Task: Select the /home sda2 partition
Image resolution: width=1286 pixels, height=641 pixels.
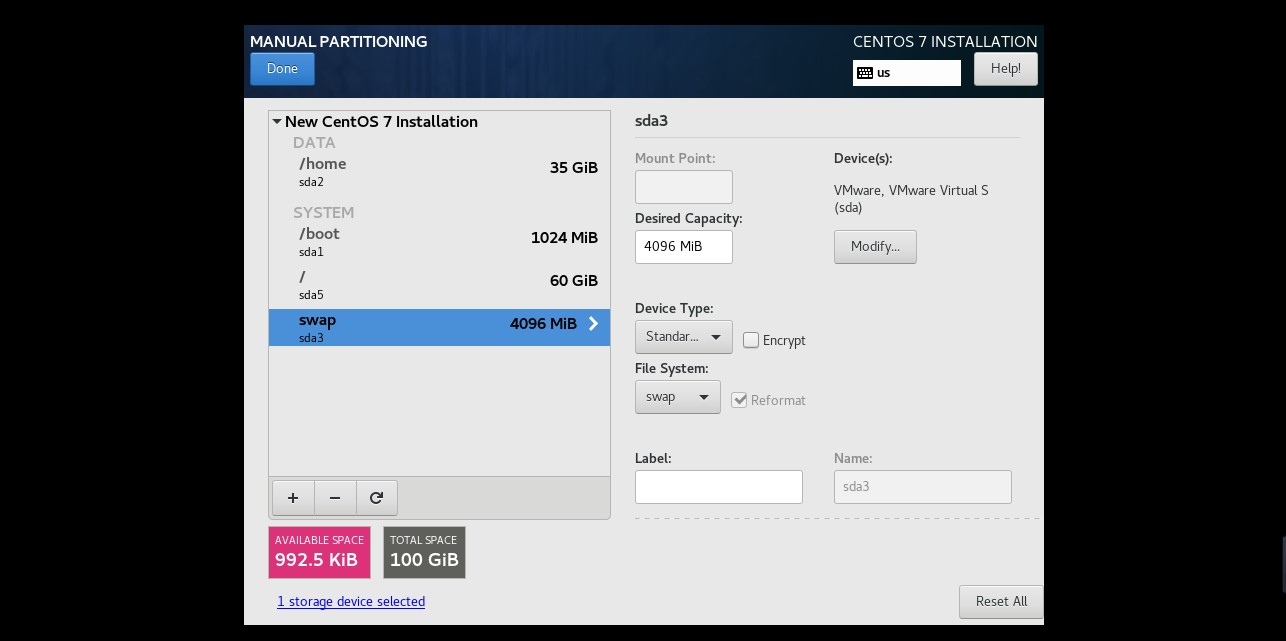Action: pyautogui.click(x=439, y=171)
